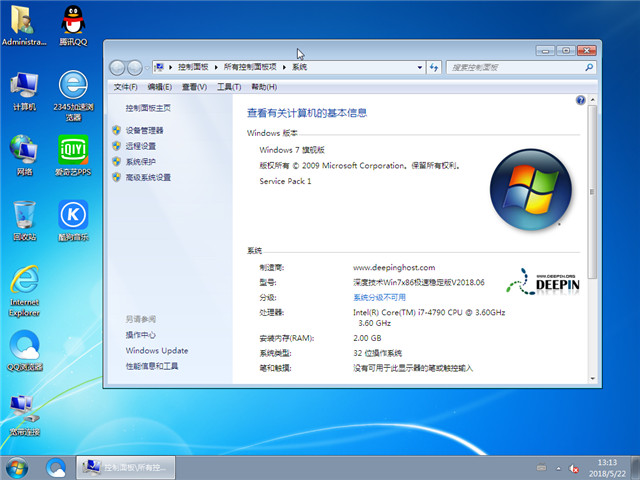Expand arrow after 控制面板 in breadcrumb

216,67
